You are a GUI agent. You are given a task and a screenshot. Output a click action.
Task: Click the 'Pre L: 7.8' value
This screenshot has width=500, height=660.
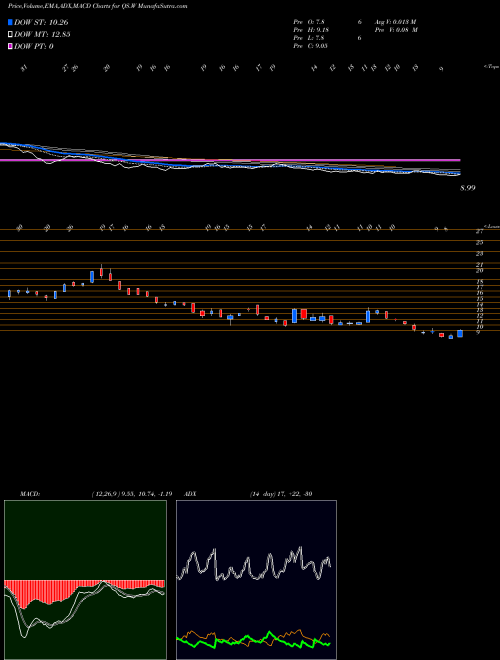tap(309, 38)
